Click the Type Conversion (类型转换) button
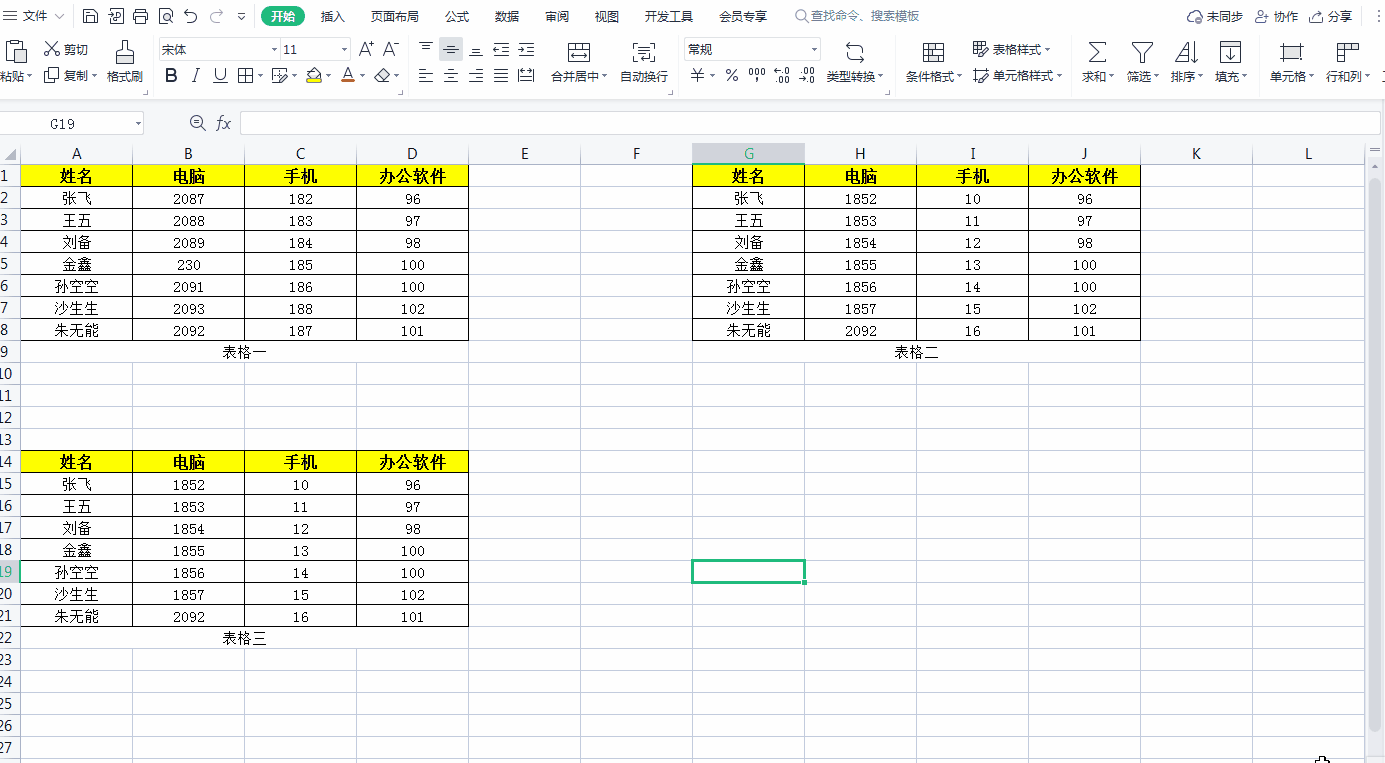 click(x=855, y=61)
